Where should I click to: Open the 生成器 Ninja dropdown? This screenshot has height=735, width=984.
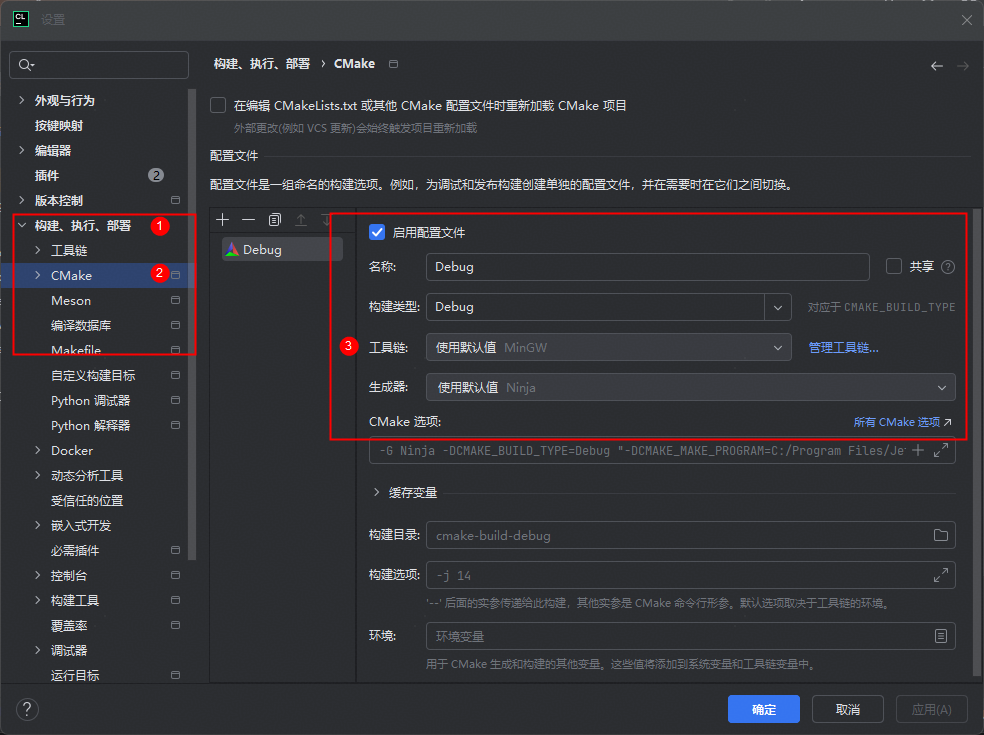(x=690, y=387)
